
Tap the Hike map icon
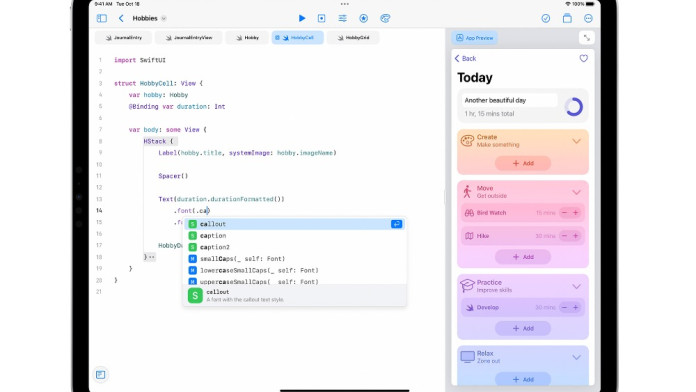coord(469,236)
